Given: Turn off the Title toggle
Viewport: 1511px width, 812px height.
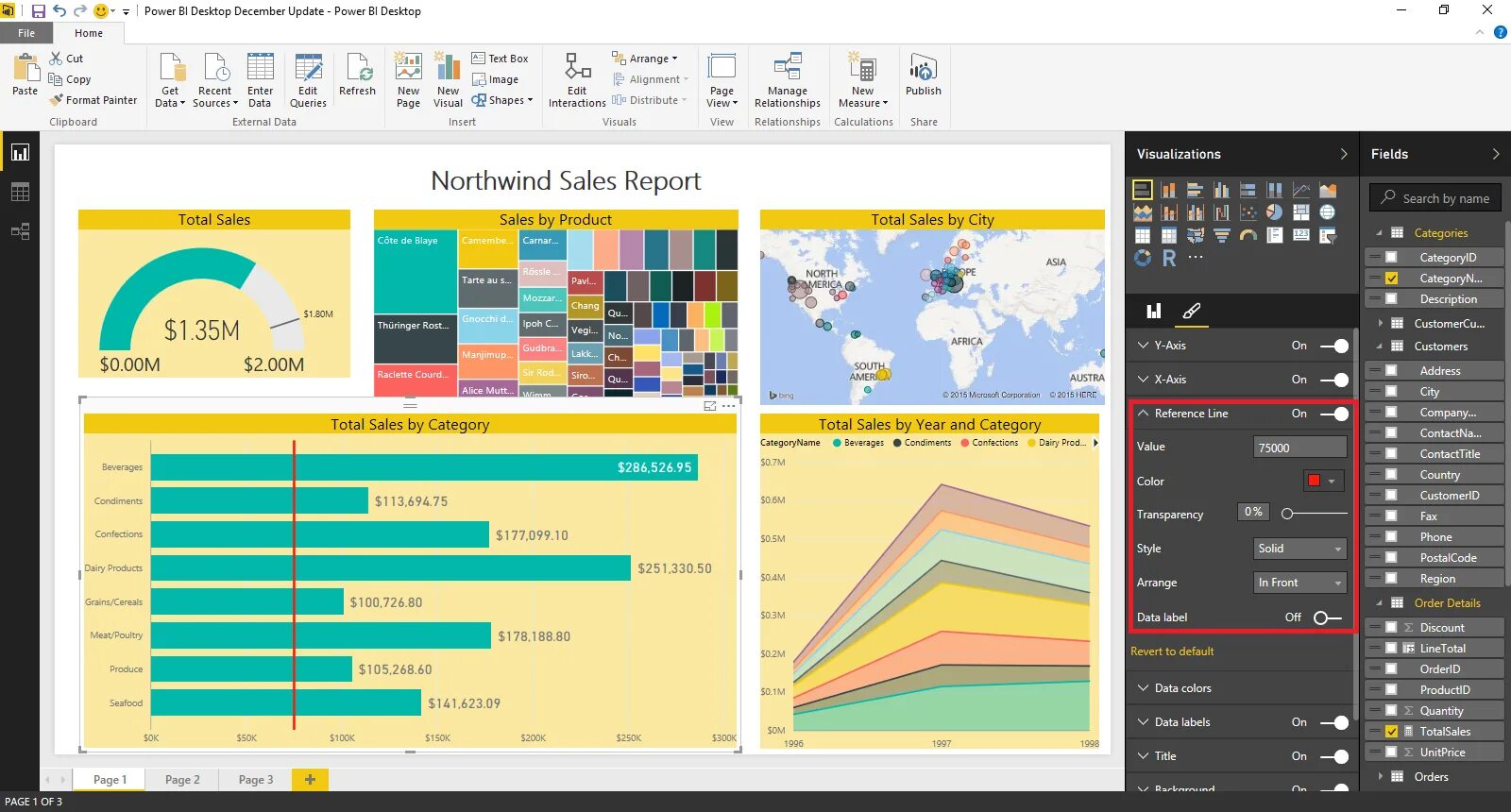Looking at the screenshot, I should [x=1333, y=756].
